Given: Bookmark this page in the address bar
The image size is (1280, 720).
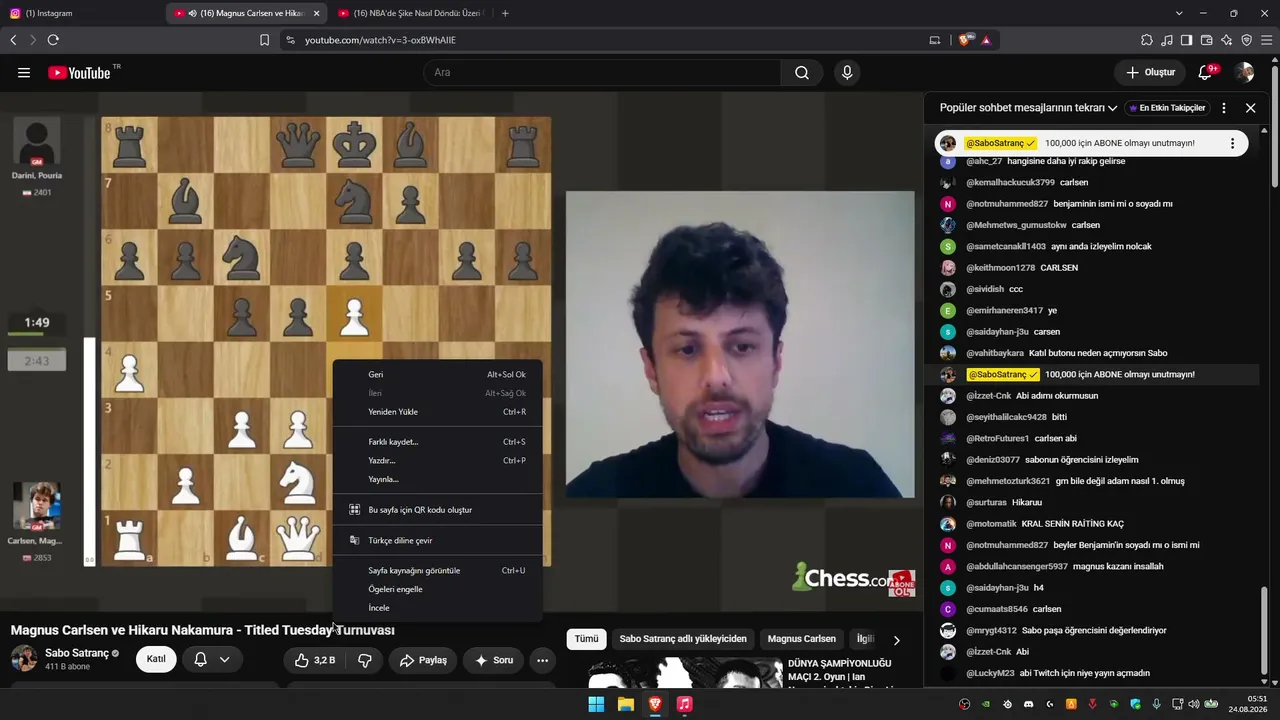Looking at the screenshot, I should (x=264, y=40).
